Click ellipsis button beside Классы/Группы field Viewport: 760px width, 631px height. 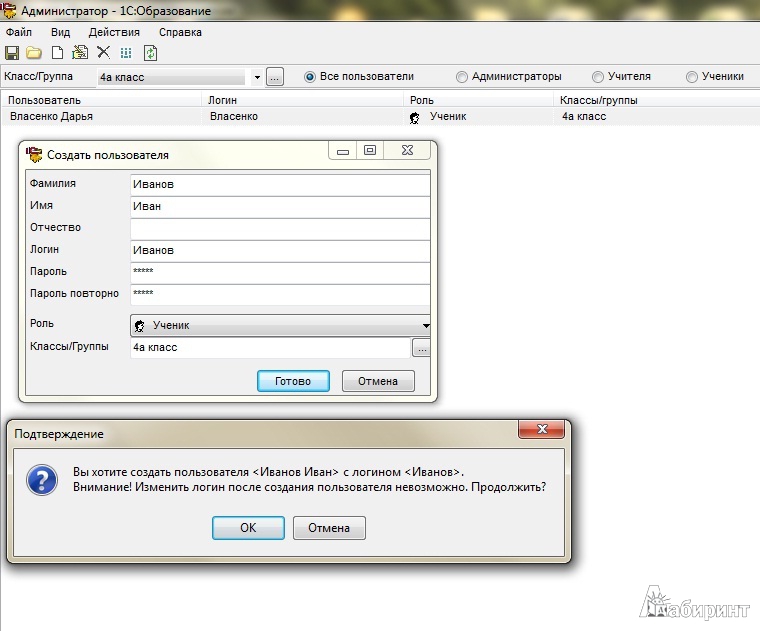click(421, 348)
